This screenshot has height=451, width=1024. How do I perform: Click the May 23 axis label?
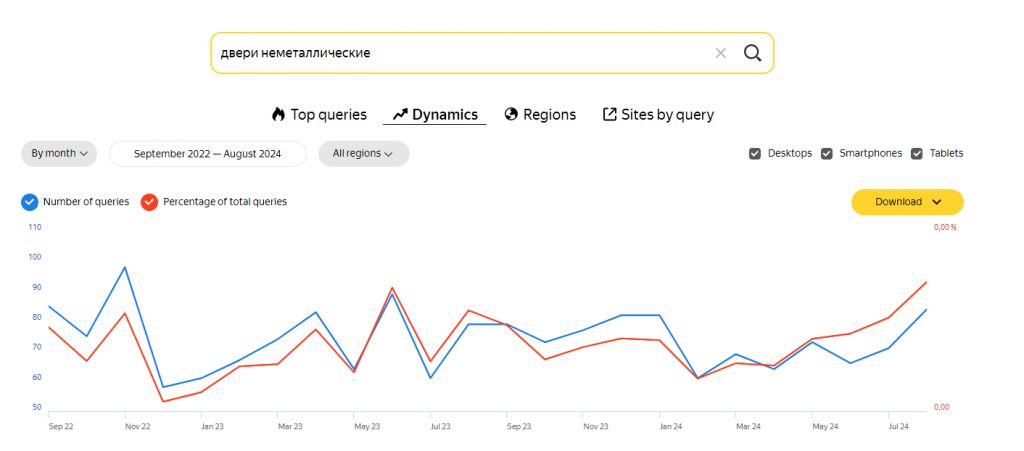(367, 426)
